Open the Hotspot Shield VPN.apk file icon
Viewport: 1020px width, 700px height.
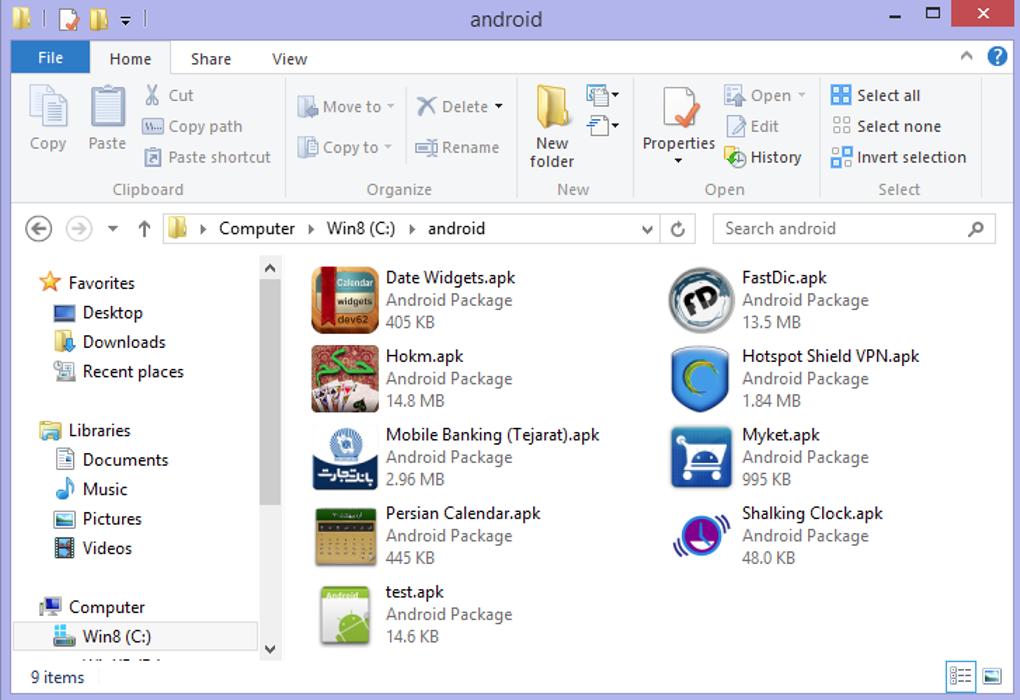tap(700, 379)
